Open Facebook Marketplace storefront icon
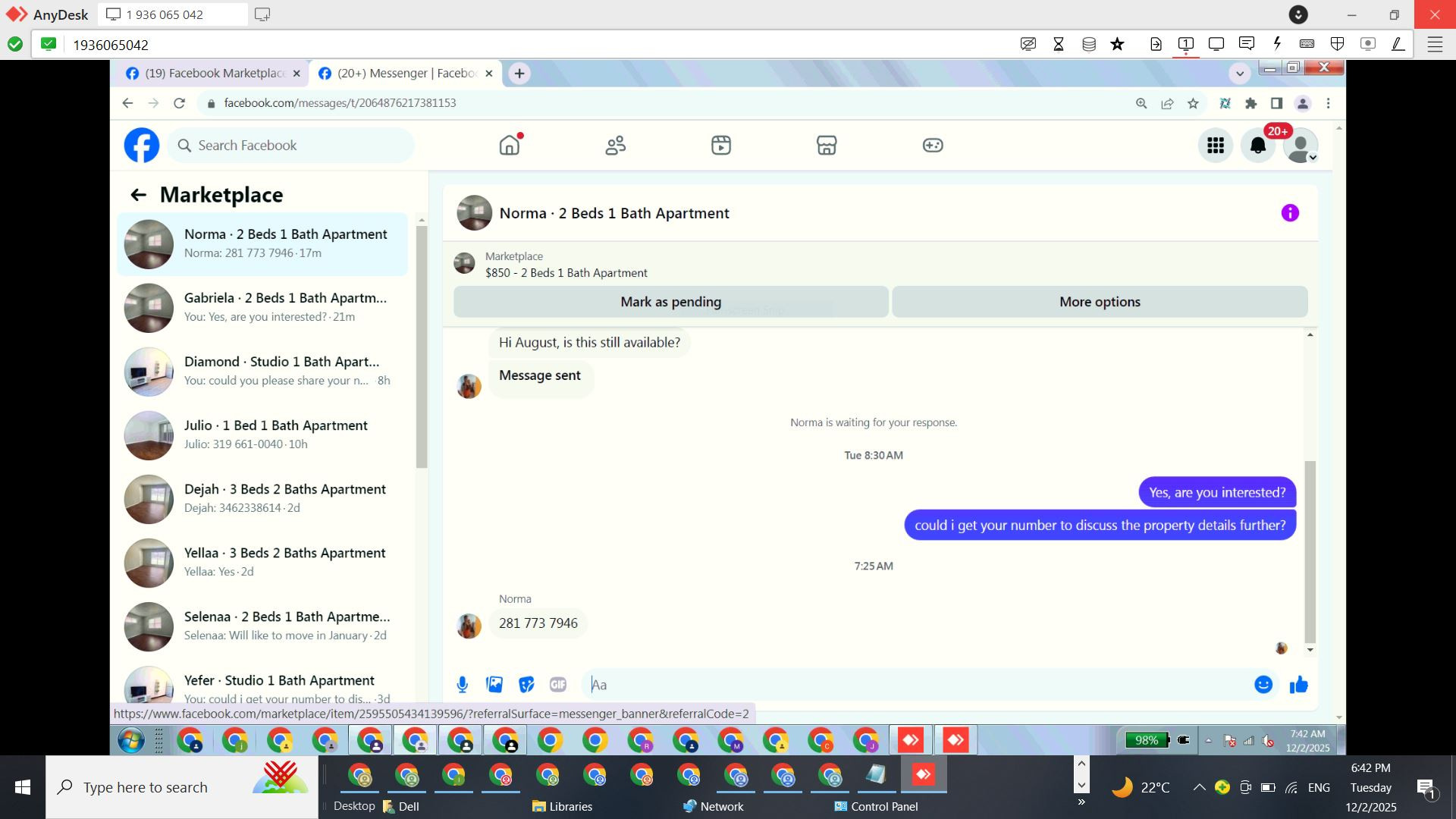 point(827,145)
